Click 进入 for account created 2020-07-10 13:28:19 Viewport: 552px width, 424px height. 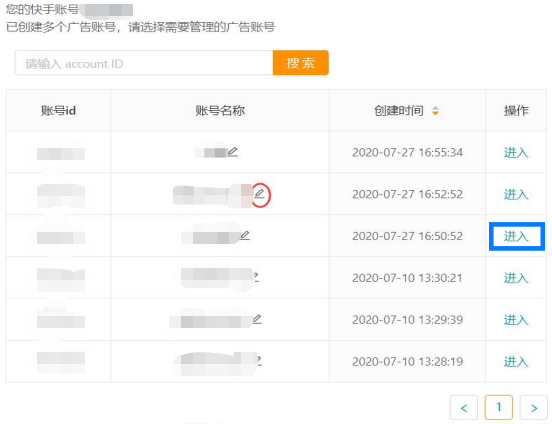[516, 362]
